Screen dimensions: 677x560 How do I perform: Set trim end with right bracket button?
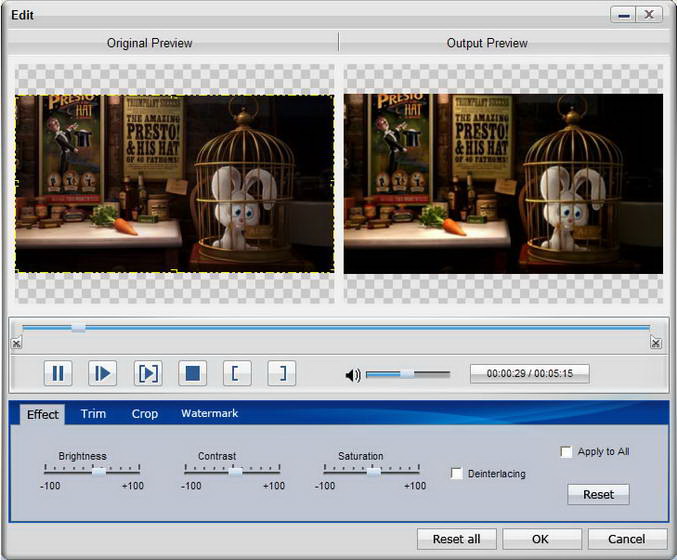click(281, 374)
